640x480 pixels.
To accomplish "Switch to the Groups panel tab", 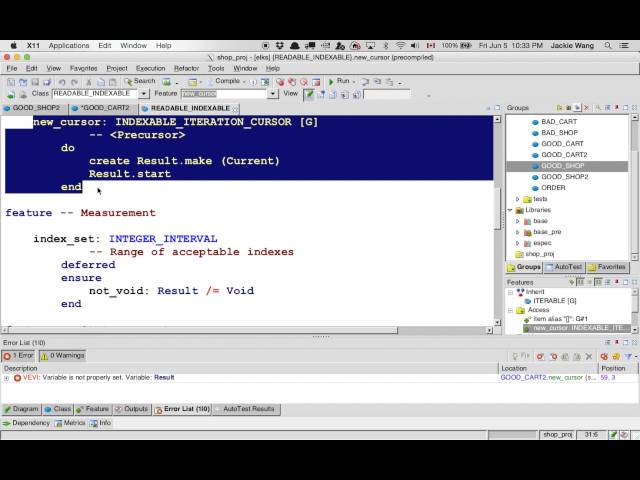I will [x=524, y=267].
